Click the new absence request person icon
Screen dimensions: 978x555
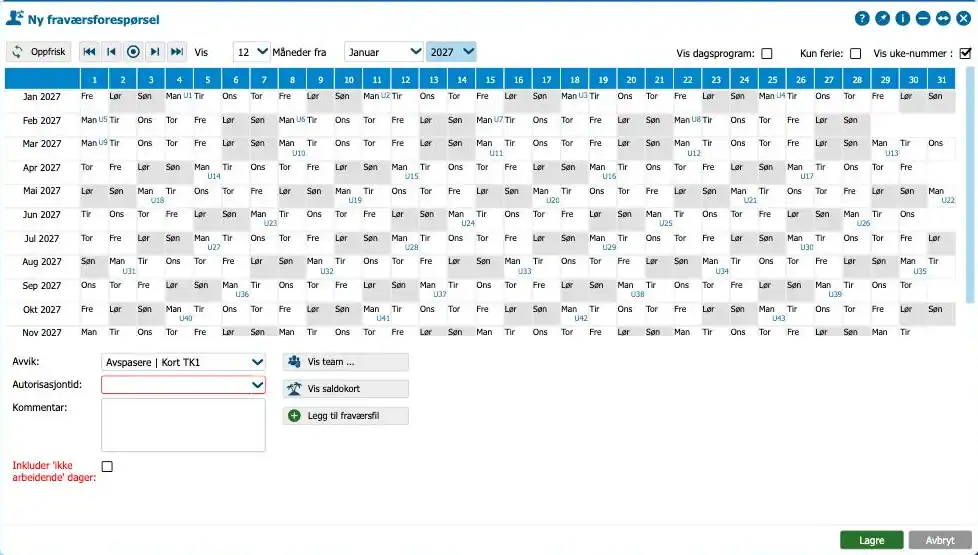click(x=14, y=18)
